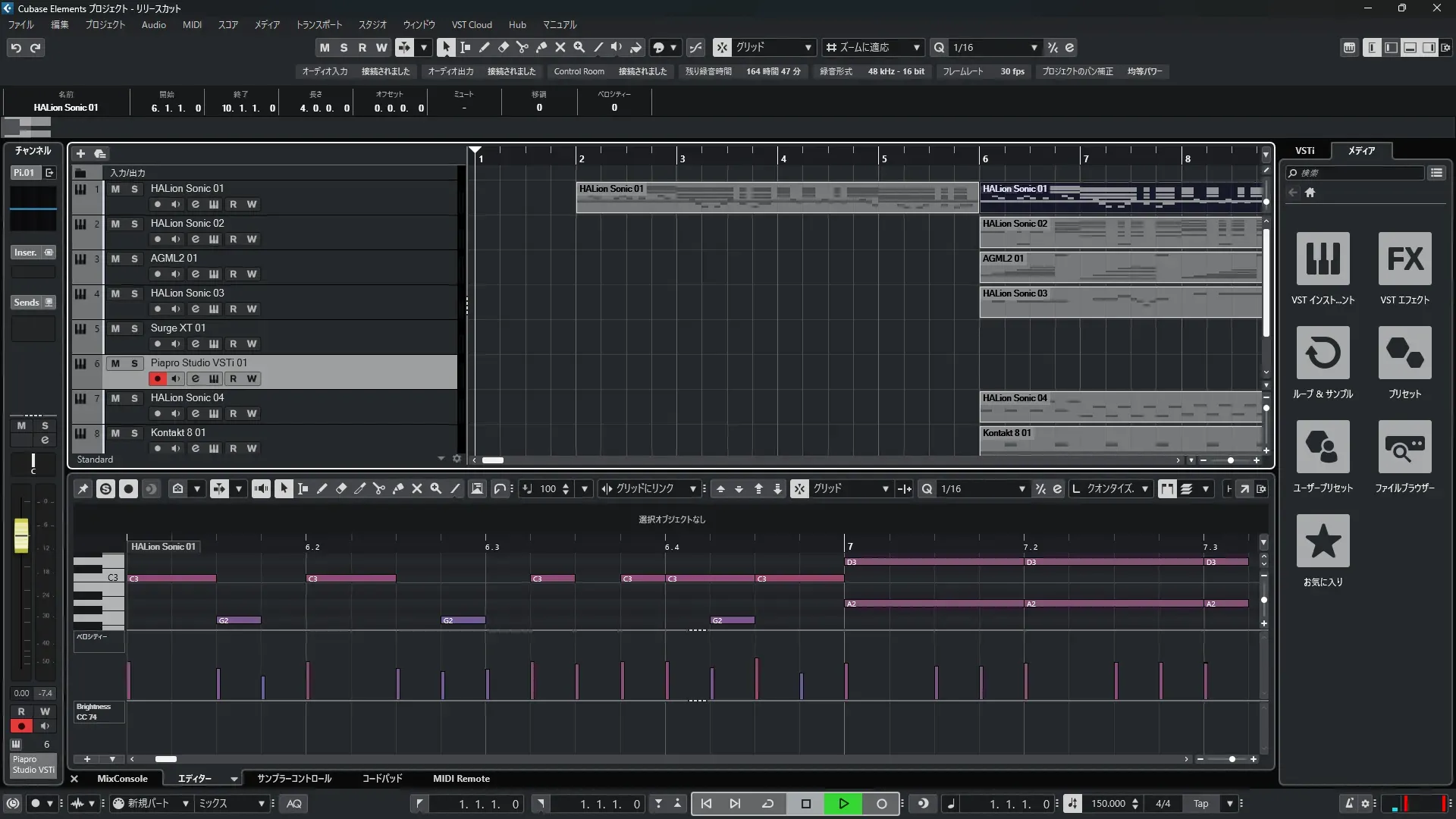Select the Glue tool in top toolbar
Image resolution: width=1456 pixels, height=819 pixels.
[x=541, y=47]
